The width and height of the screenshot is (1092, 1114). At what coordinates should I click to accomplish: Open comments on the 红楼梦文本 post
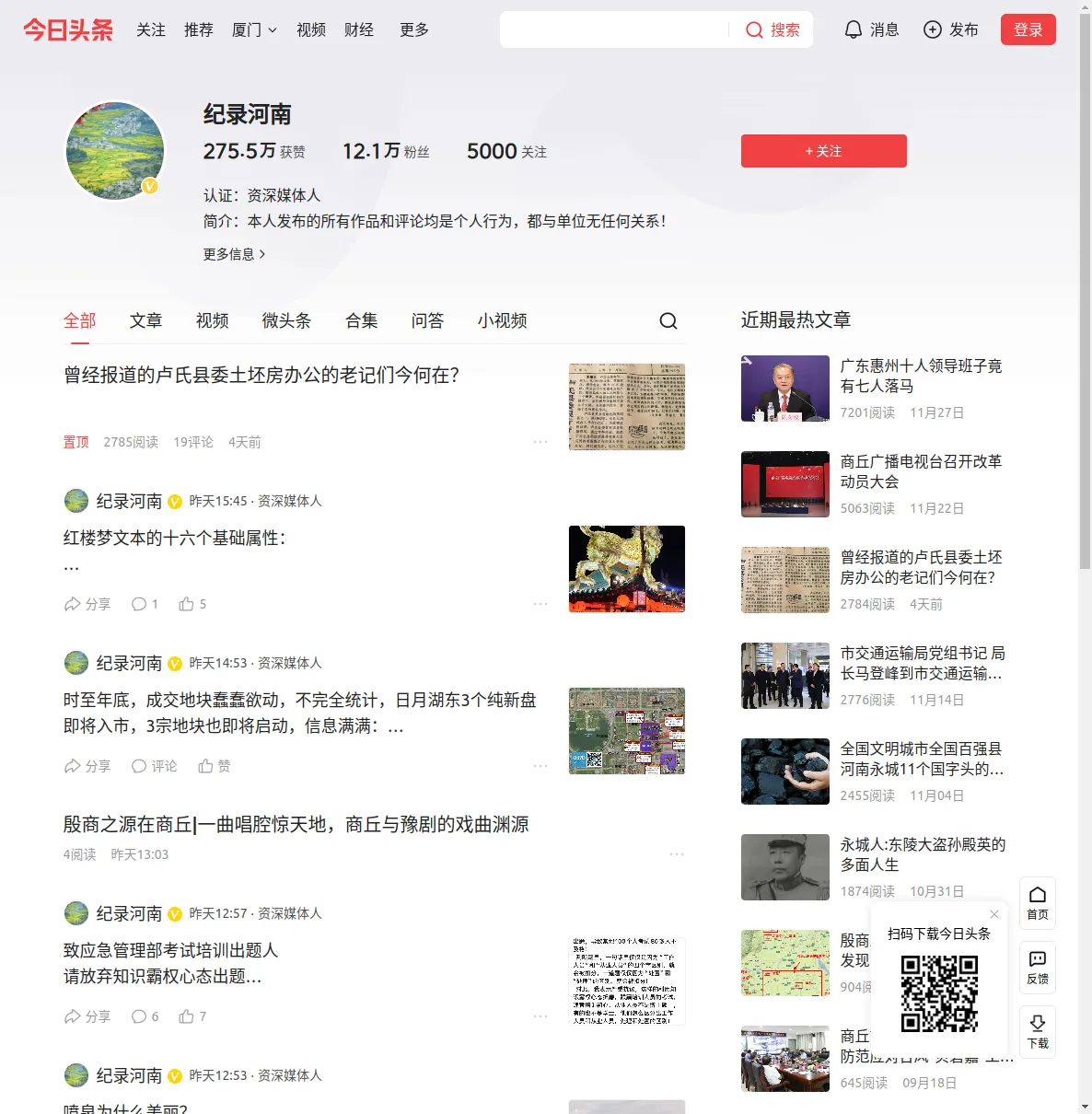(x=145, y=604)
